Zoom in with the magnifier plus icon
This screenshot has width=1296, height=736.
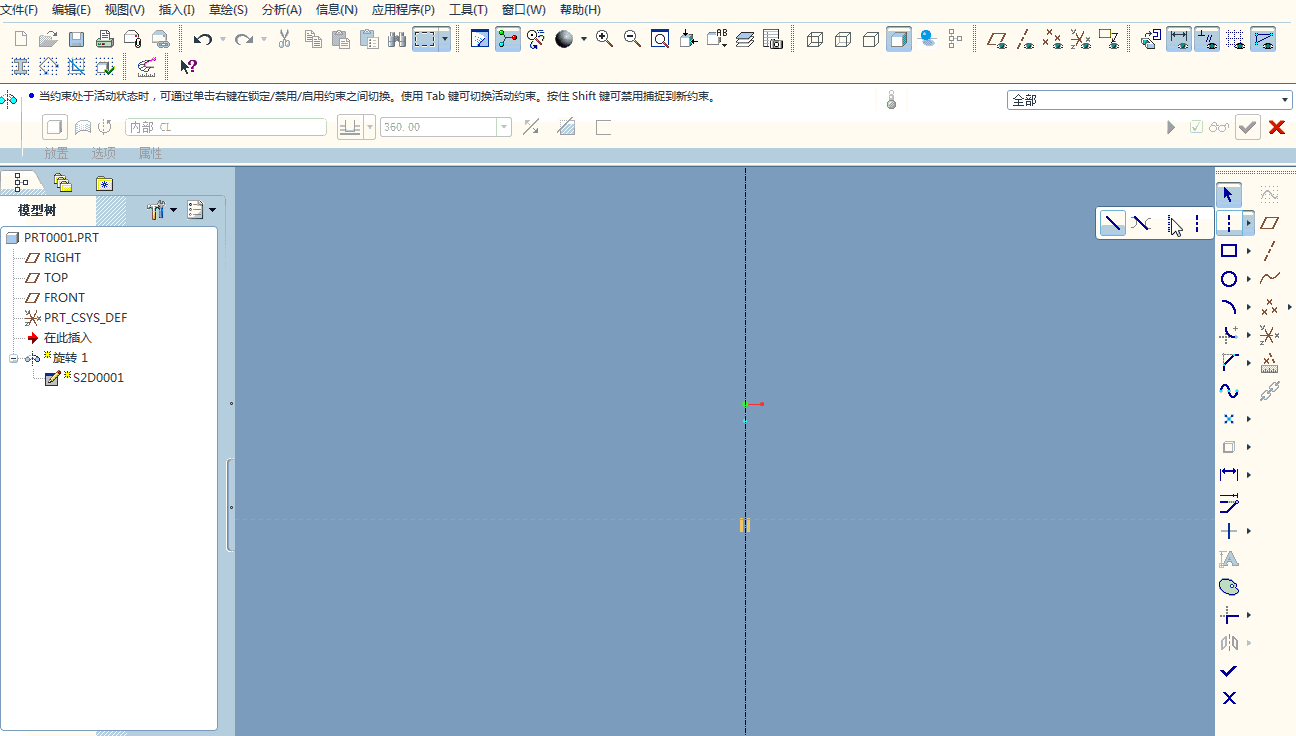(x=604, y=39)
